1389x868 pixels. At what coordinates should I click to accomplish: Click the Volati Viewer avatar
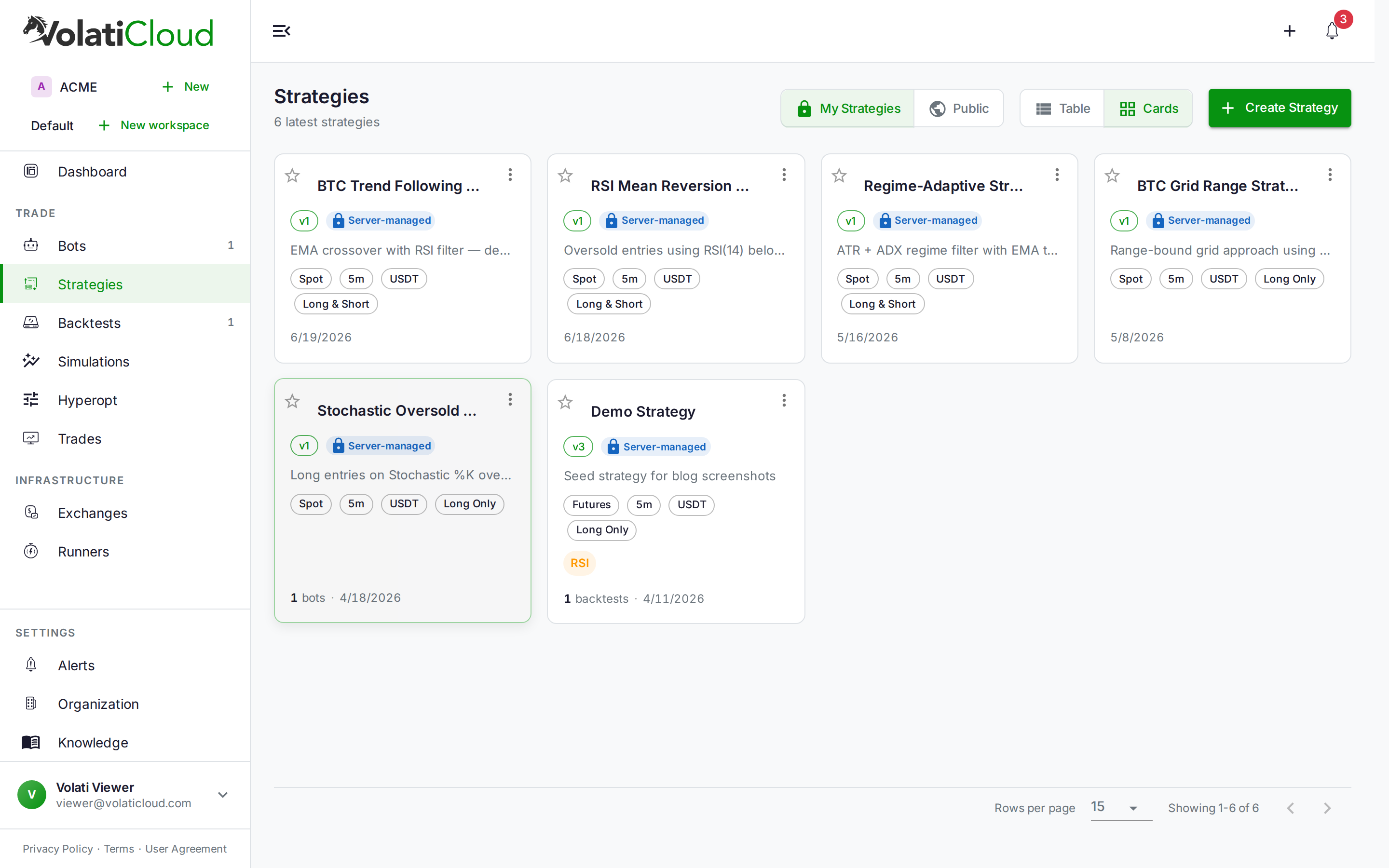(31, 795)
